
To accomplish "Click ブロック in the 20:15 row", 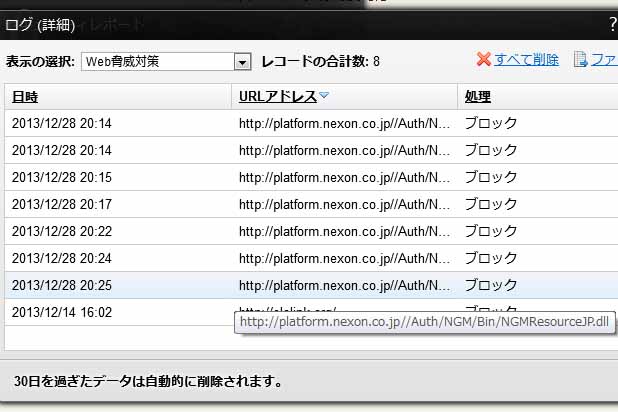I will 491,177.
